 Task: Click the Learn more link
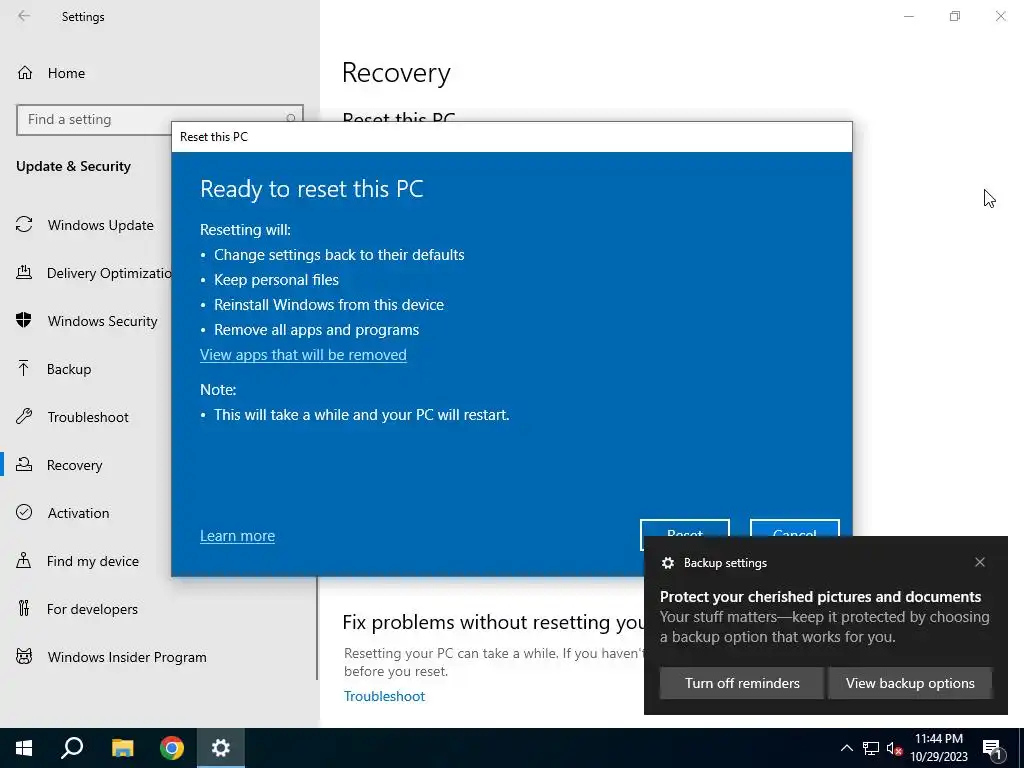coord(237,536)
